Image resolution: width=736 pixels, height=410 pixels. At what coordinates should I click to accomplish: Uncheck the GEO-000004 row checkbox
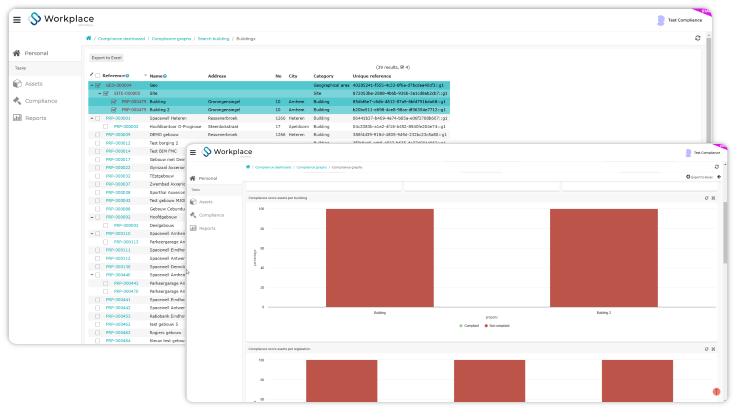[x=98, y=85]
